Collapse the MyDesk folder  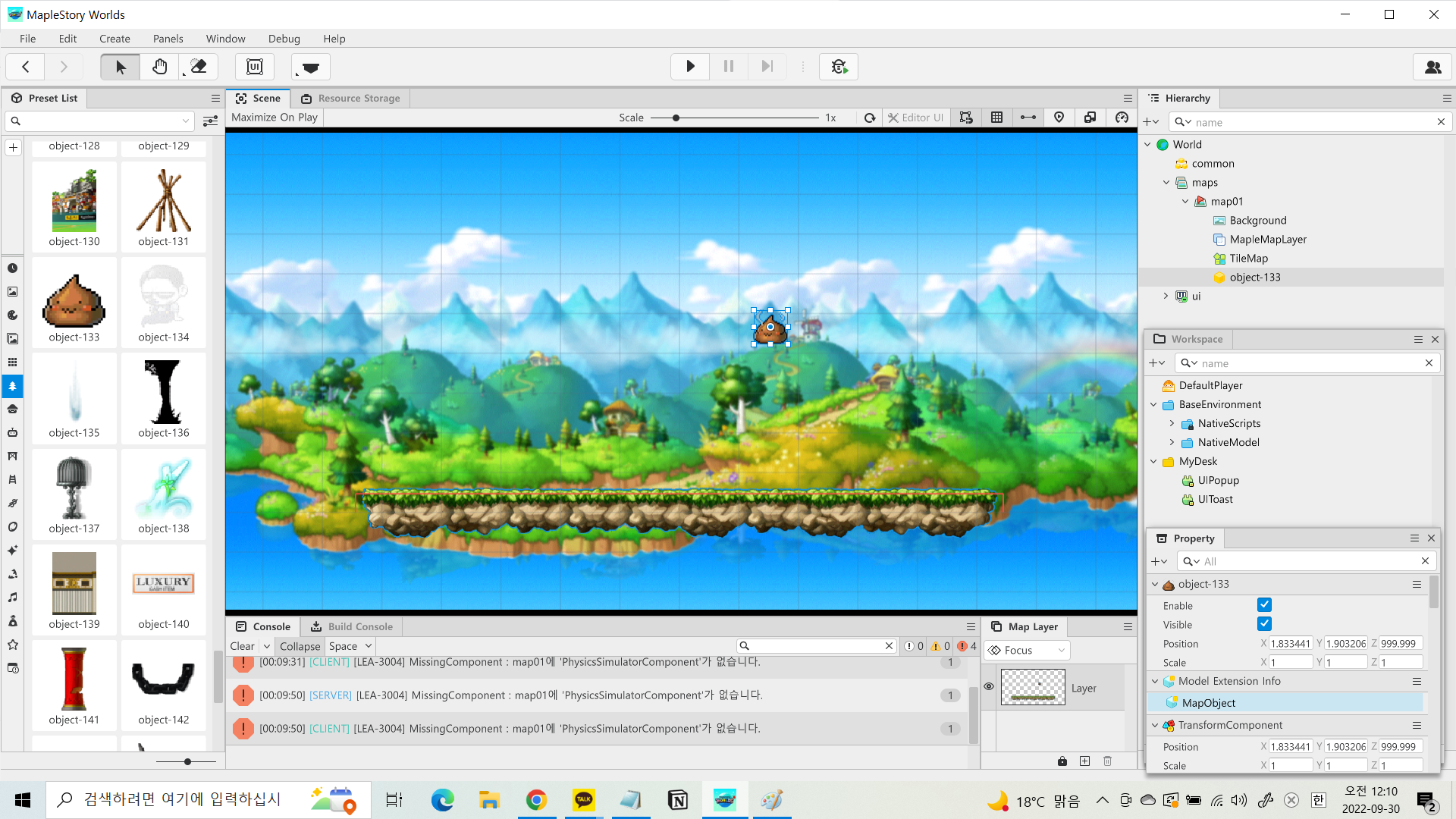1153,462
